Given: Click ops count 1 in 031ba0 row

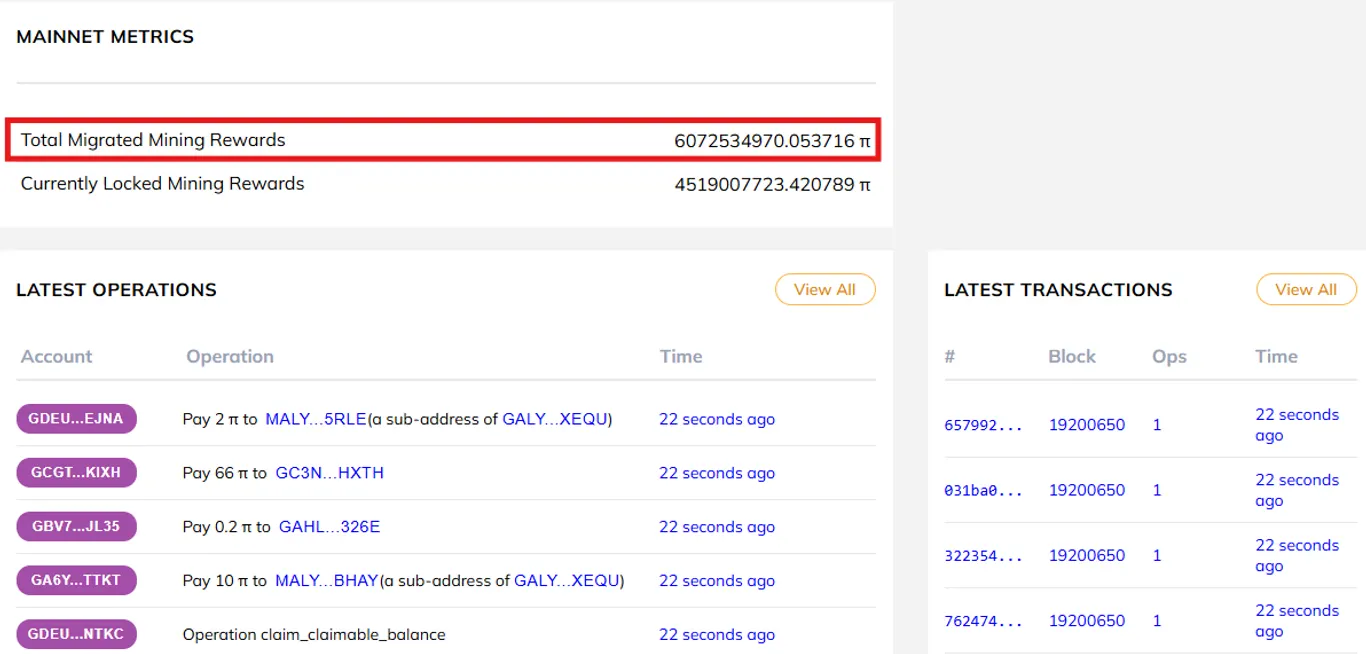Looking at the screenshot, I should click(1157, 490).
